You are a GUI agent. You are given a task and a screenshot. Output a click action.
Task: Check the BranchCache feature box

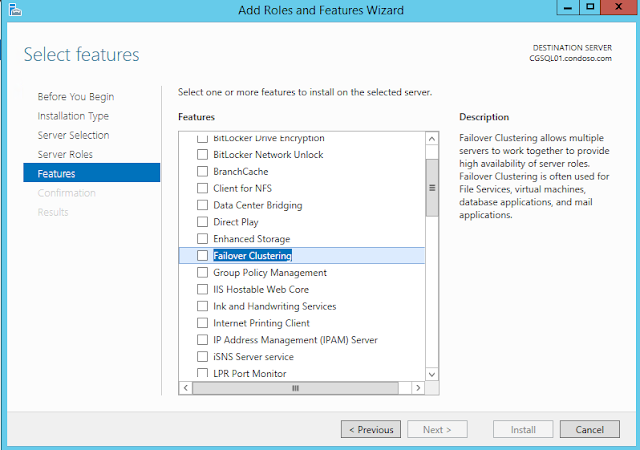(x=202, y=172)
